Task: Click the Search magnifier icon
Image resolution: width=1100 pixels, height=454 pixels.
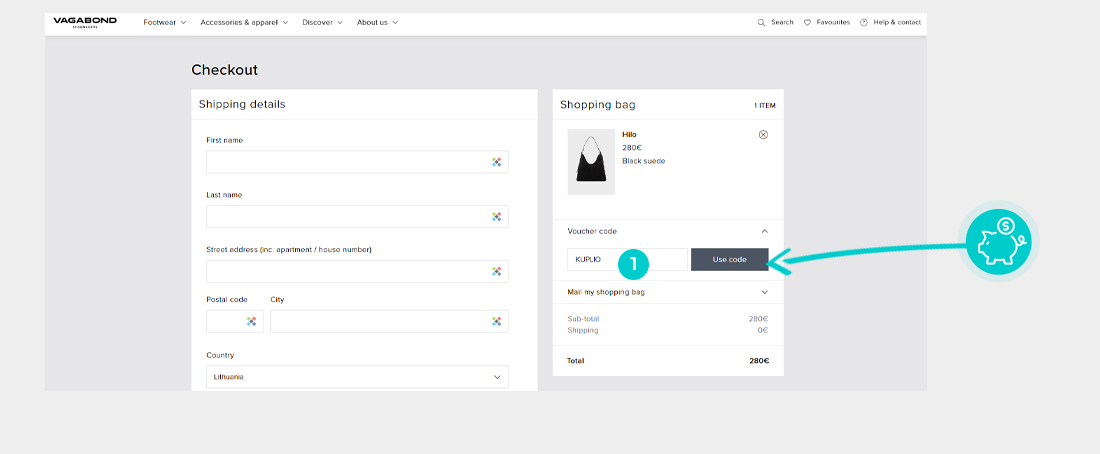Action: pyautogui.click(x=762, y=22)
